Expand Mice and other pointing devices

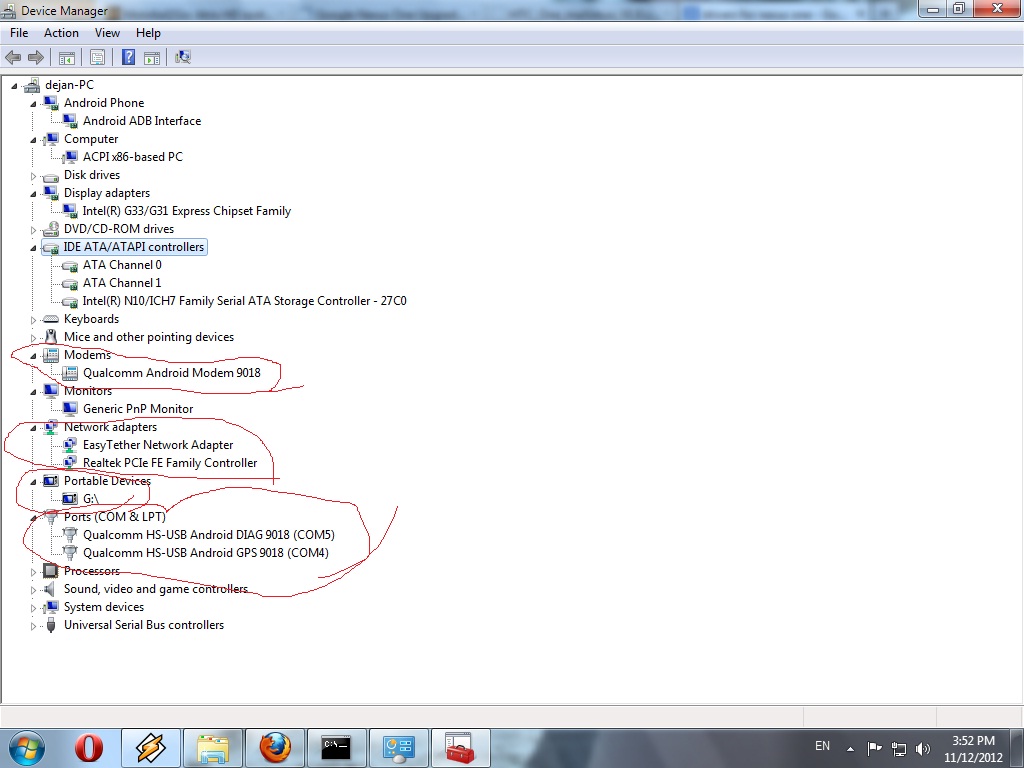click(x=33, y=338)
